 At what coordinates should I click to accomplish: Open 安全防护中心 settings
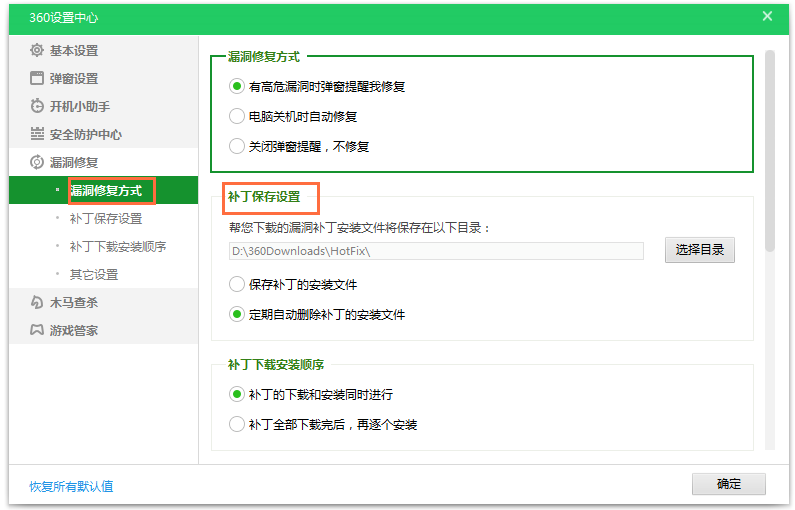click(103, 134)
